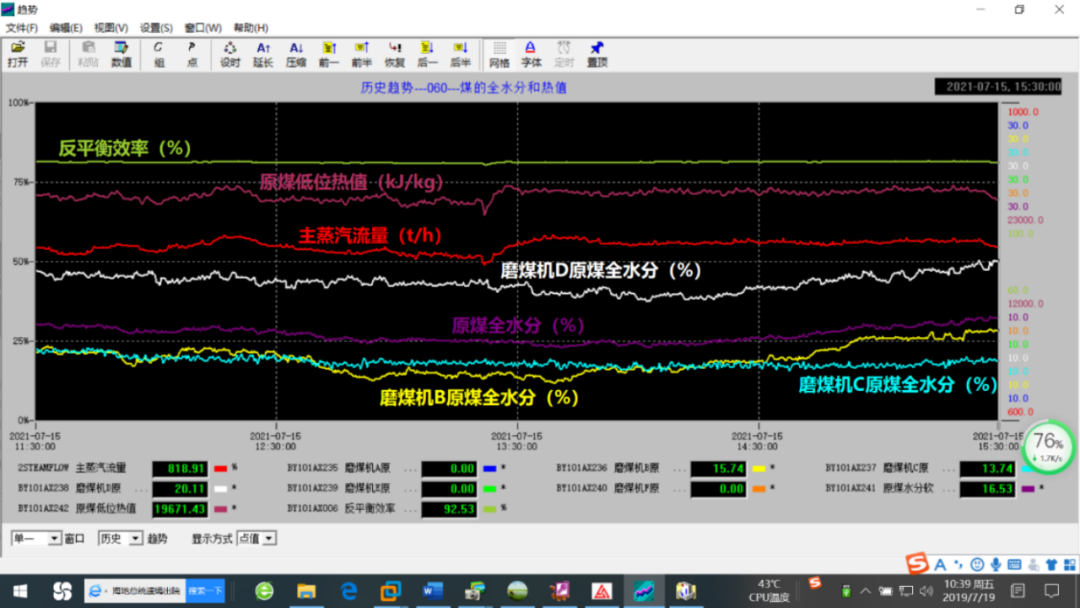The image size is (1080, 608).
Task: Expand the 显示方式 点值 dropdown
Action: click(269, 539)
